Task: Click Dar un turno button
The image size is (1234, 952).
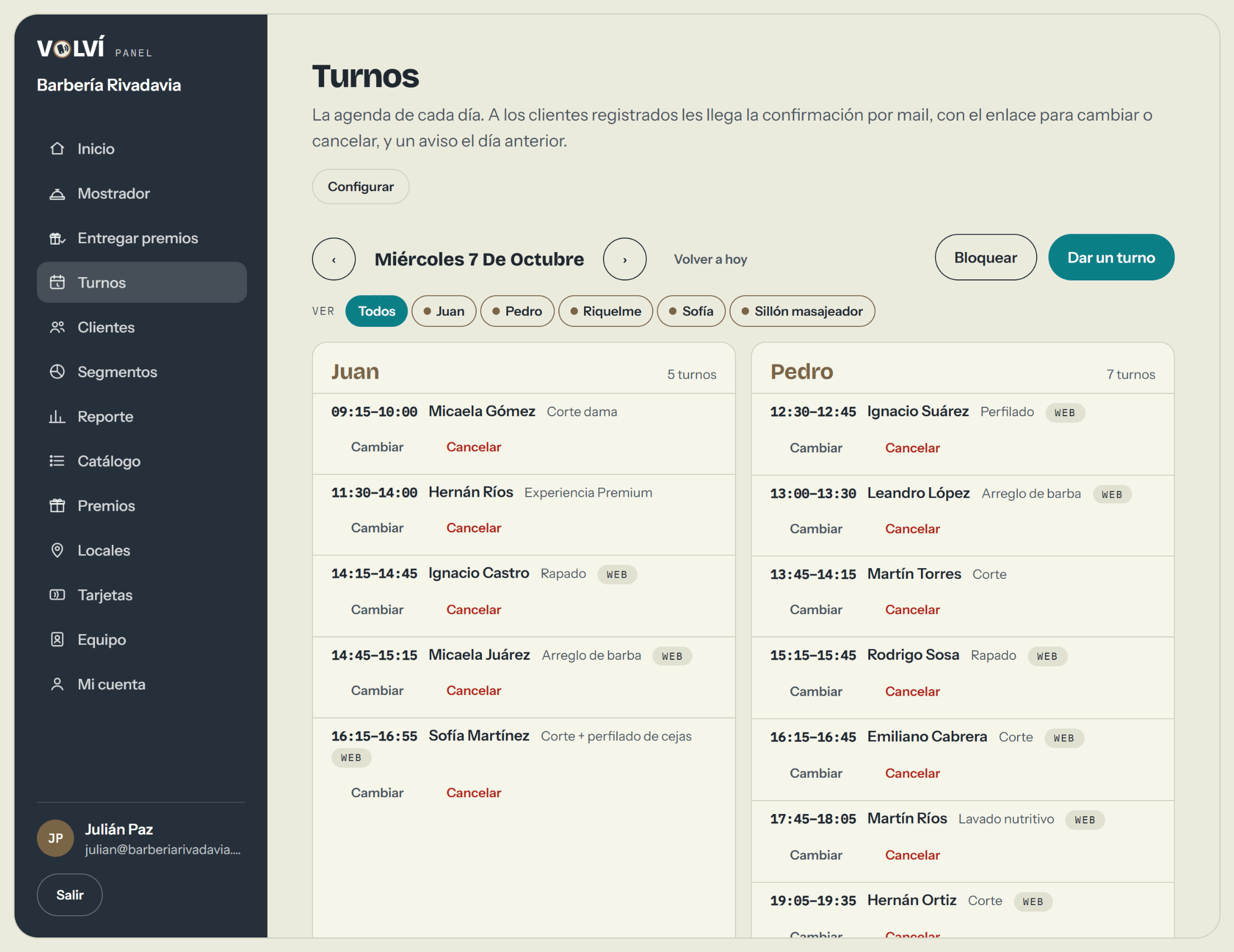Action: [x=1112, y=258]
